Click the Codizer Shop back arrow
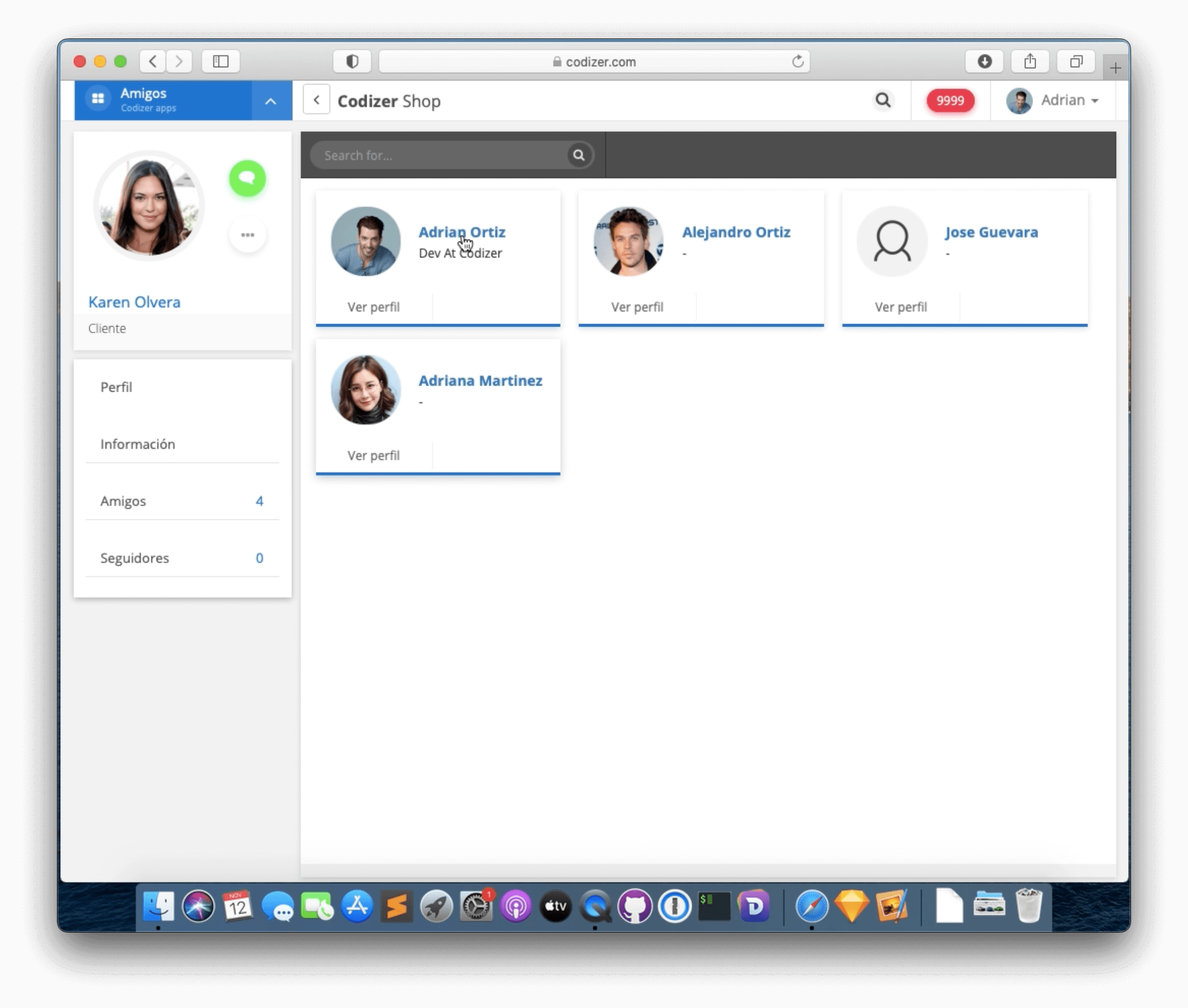Viewport: 1188px width, 1008px height. (x=317, y=100)
